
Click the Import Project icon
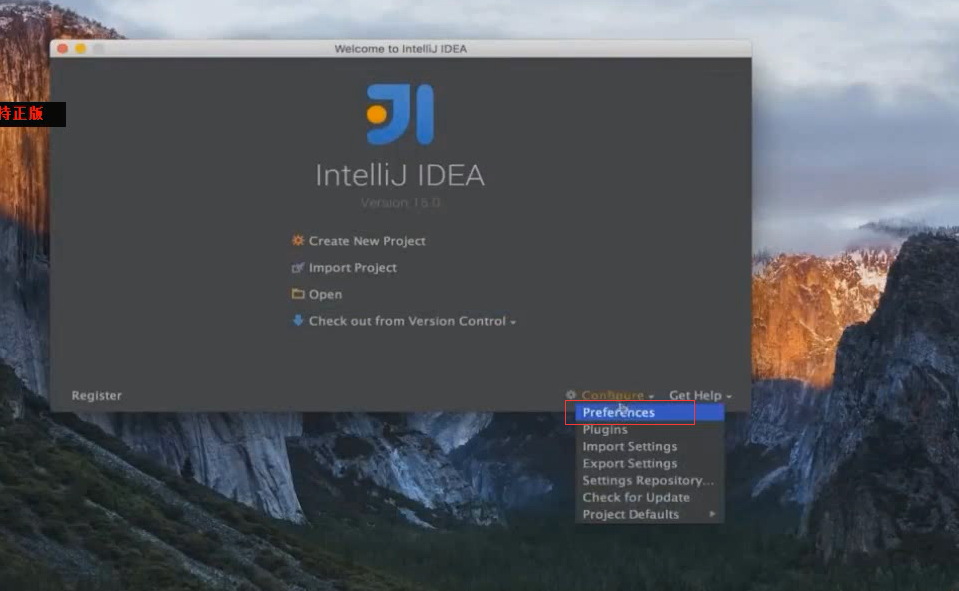pyautogui.click(x=298, y=267)
